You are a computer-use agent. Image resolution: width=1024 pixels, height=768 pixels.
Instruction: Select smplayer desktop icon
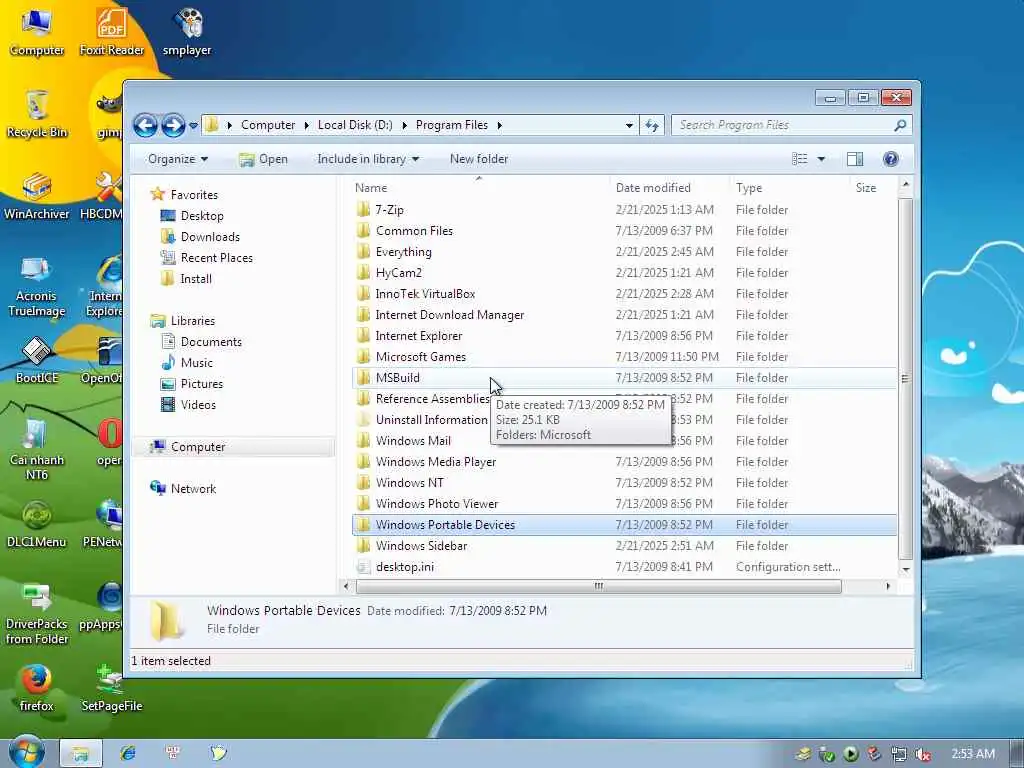coord(187,33)
